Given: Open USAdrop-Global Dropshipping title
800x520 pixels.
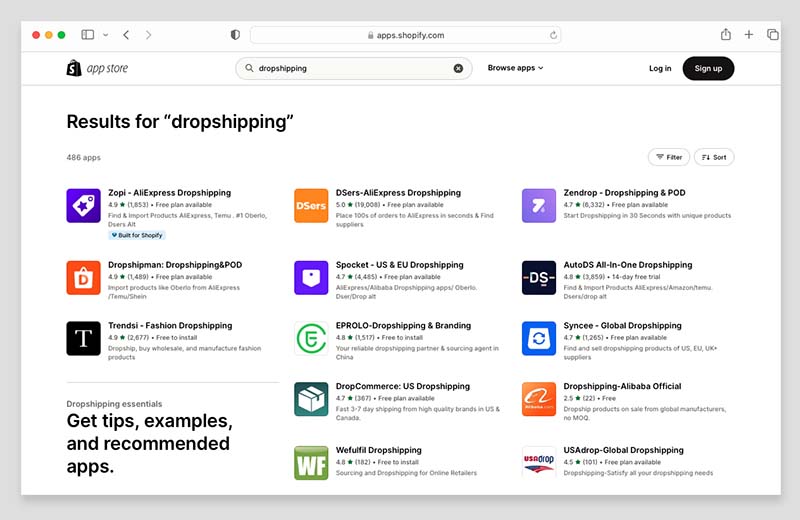Looking at the screenshot, I should coord(623,450).
